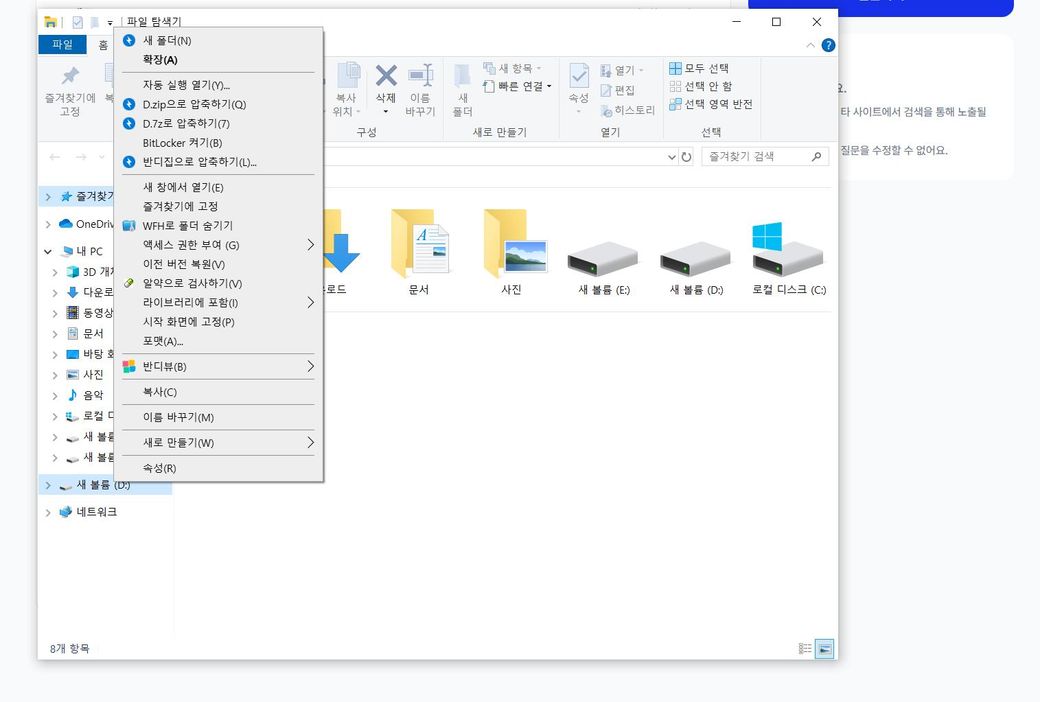Collapse the 내 PC tree node

[48, 252]
